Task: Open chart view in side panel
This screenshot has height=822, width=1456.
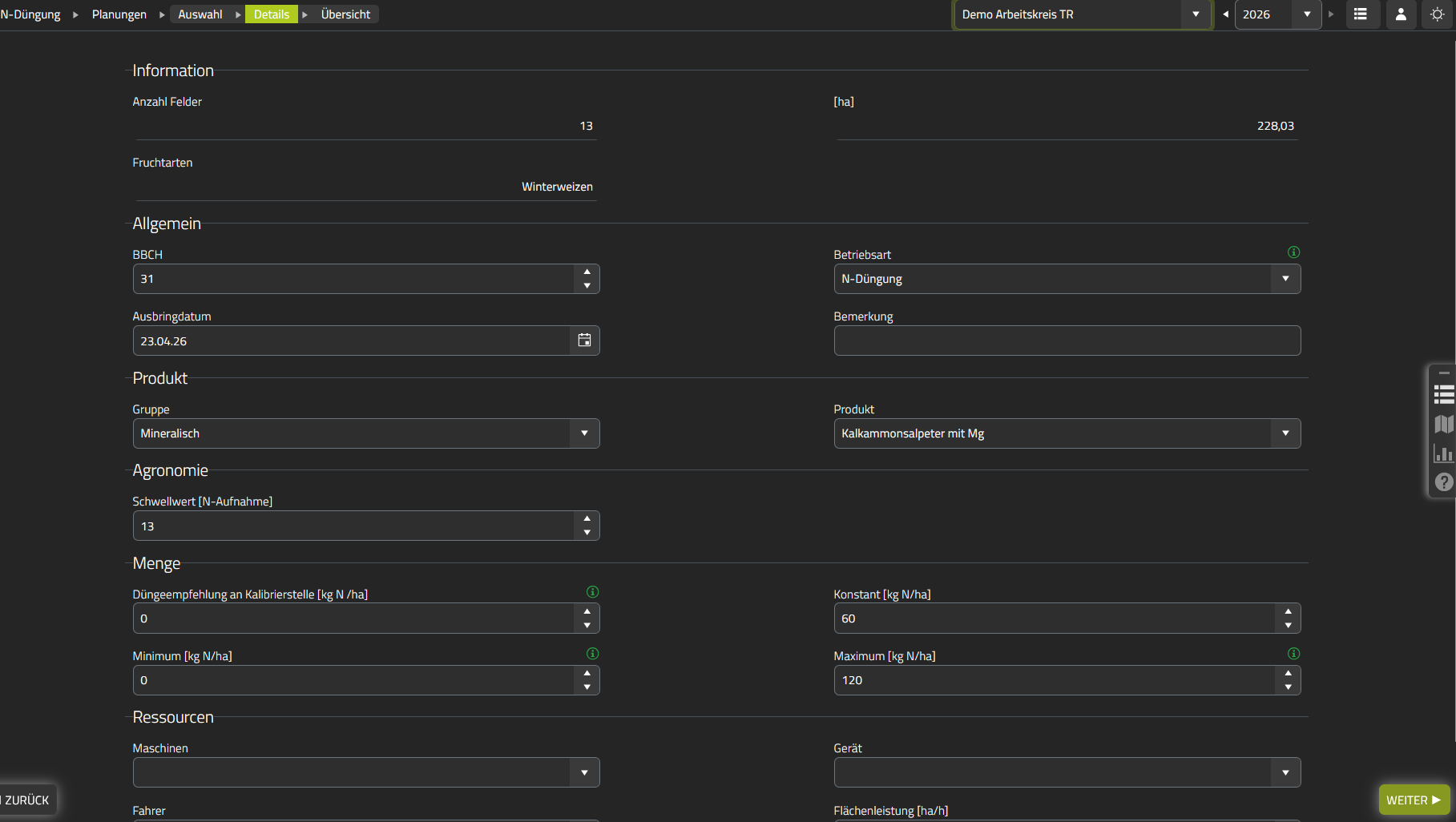Action: coord(1444,454)
